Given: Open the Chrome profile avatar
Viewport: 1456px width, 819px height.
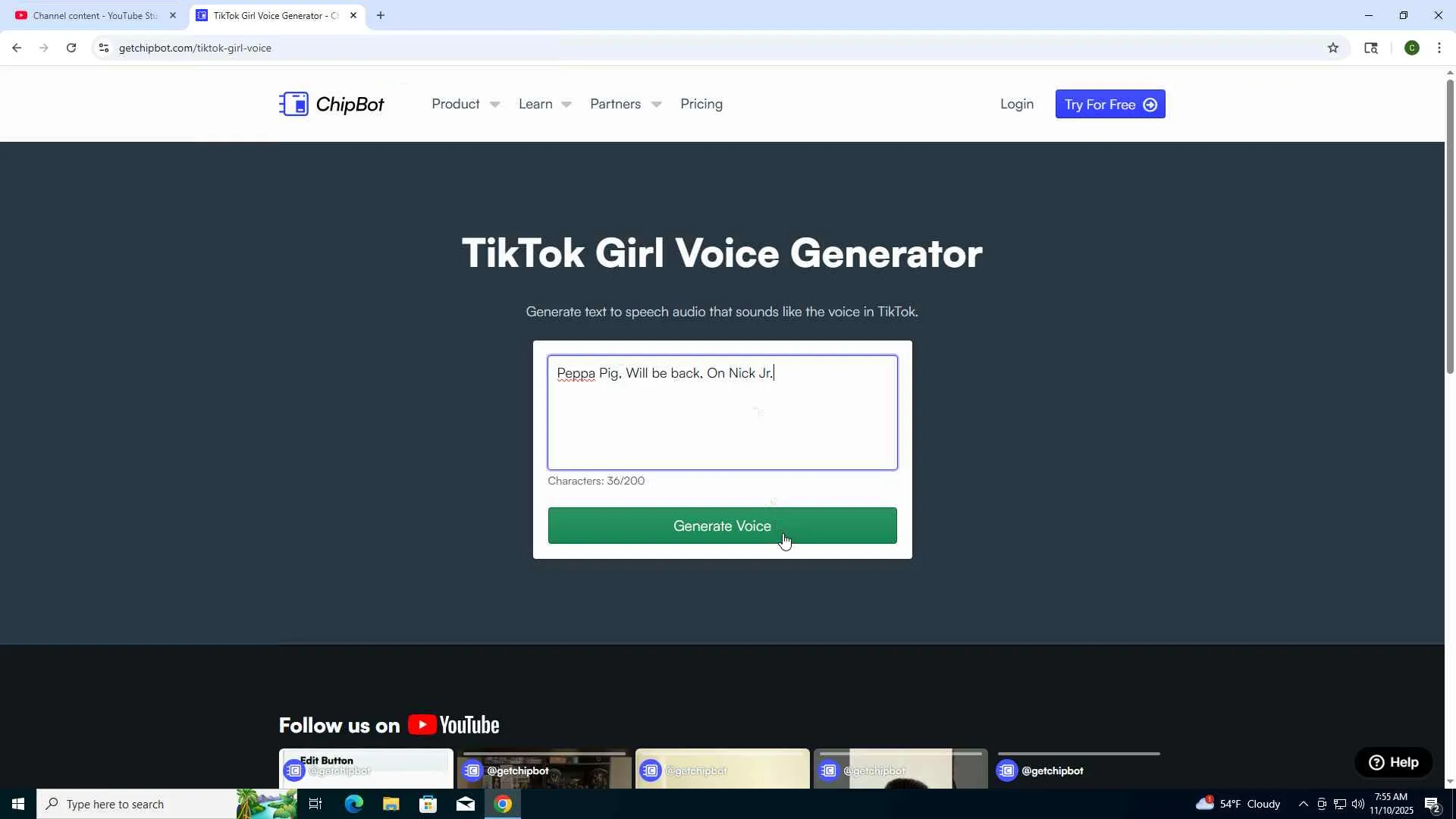Looking at the screenshot, I should 1411,48.
